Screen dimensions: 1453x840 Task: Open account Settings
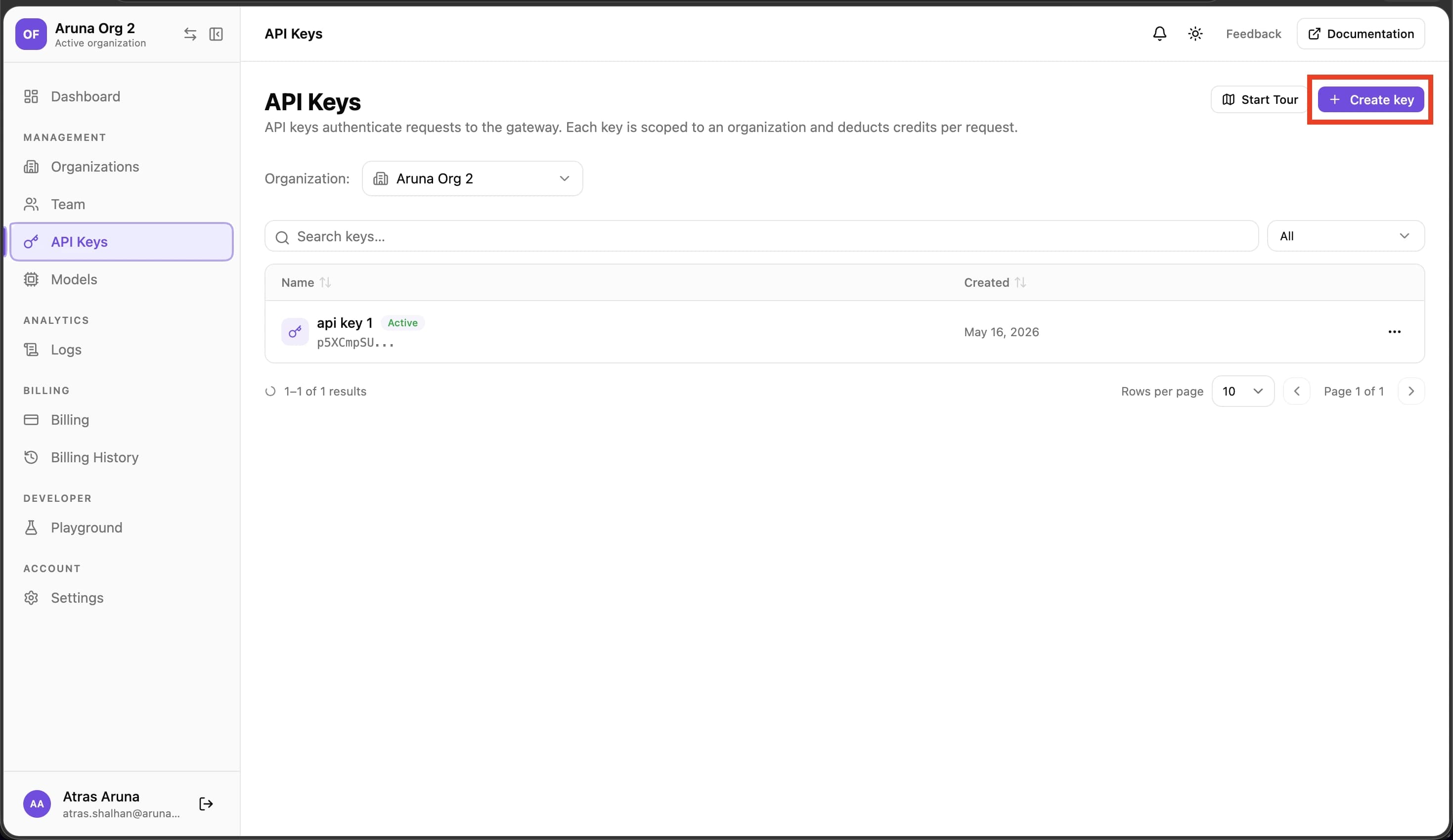tap(122, 598)
